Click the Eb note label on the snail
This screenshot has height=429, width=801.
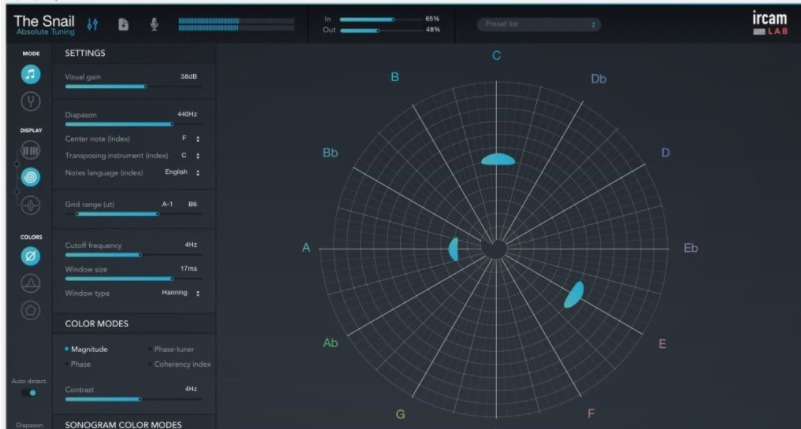(691, 248)
